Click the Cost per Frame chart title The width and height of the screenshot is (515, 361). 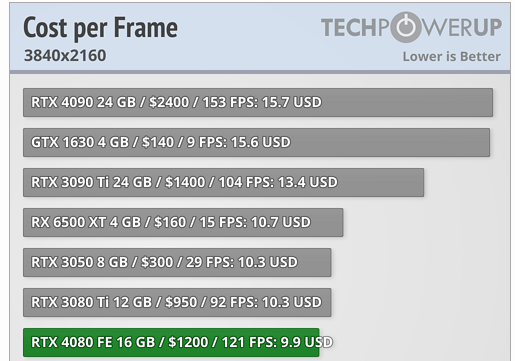(100, 28)
